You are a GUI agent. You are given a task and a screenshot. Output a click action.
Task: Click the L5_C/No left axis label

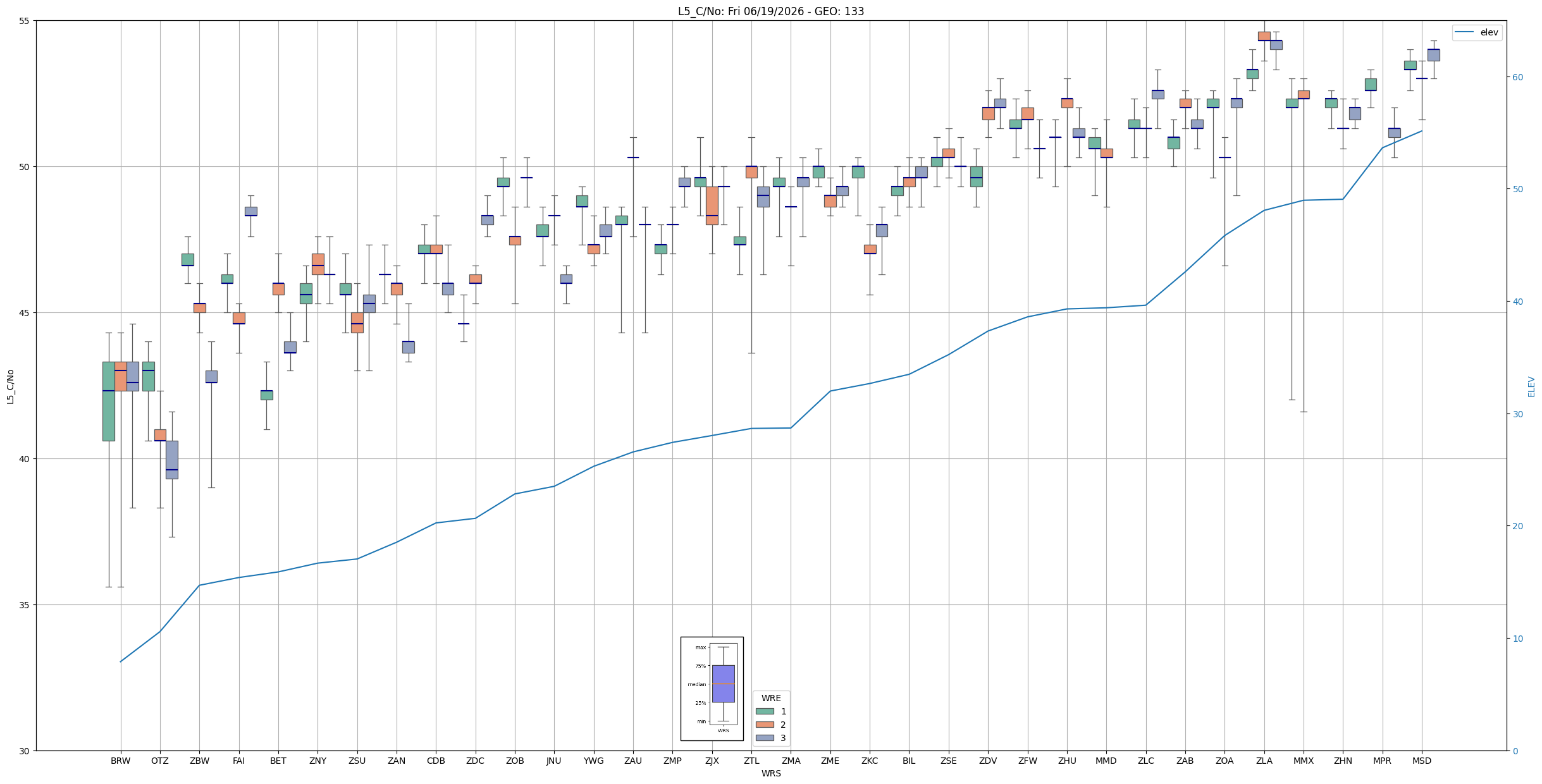10,386
